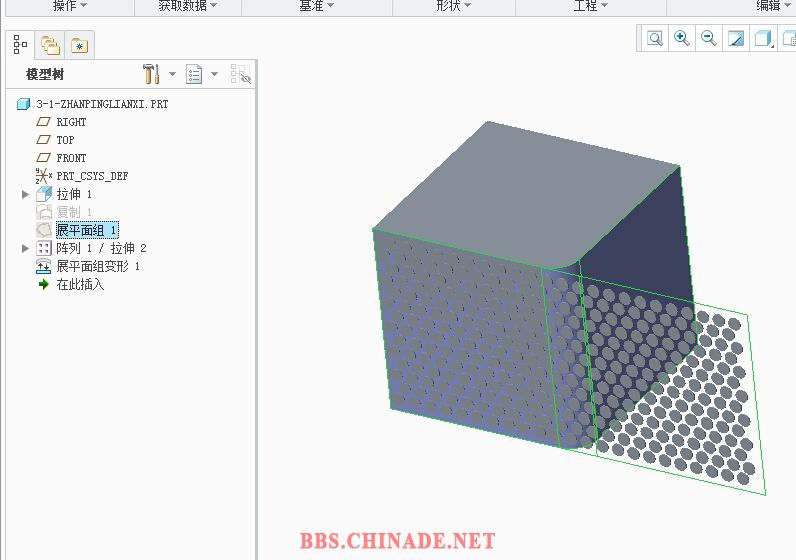Select the 展平面组变形 1 feature
Viewport: 796px width, 560px height.
[x=97, y=266]
